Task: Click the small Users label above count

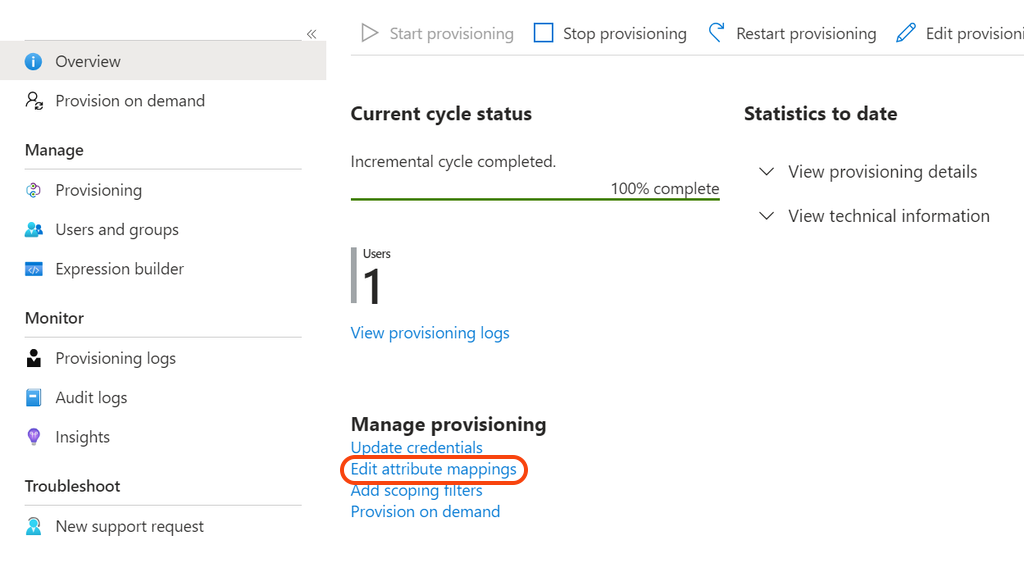Action: click(377, 254)
